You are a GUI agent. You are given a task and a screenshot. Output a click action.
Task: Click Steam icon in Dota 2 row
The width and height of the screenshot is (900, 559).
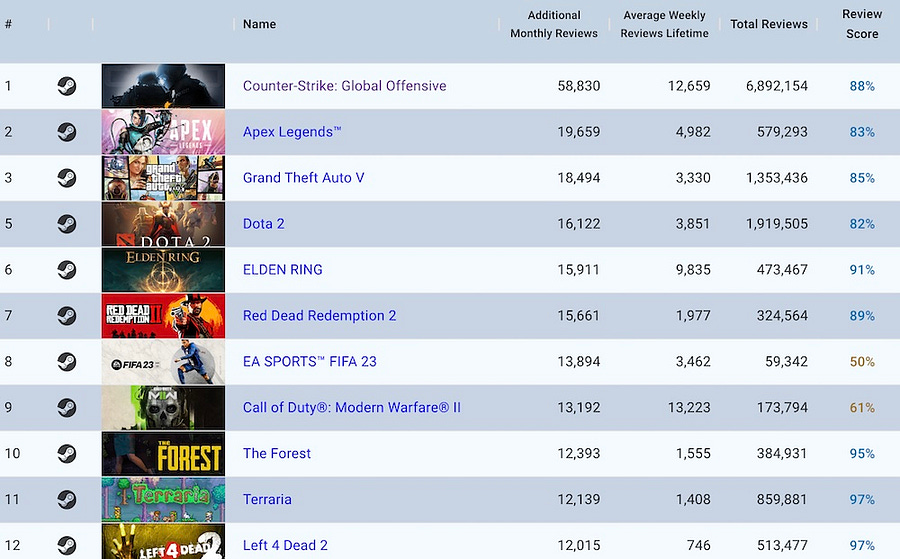pyautogui.click(x=67, y=224)
